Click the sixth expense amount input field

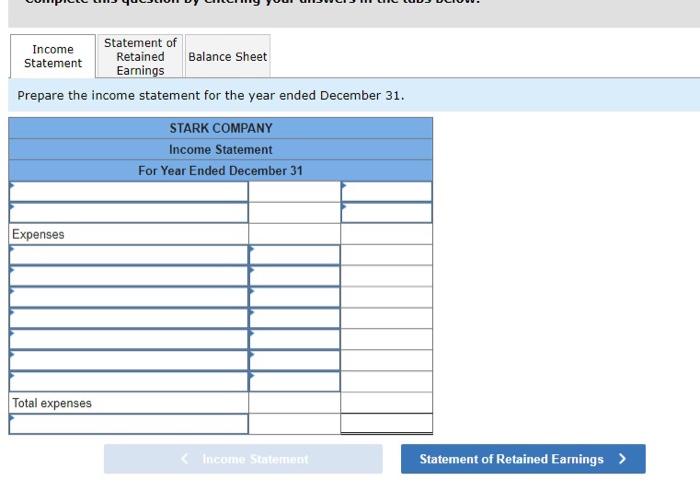pyautogui.click(x=295, y=360)
